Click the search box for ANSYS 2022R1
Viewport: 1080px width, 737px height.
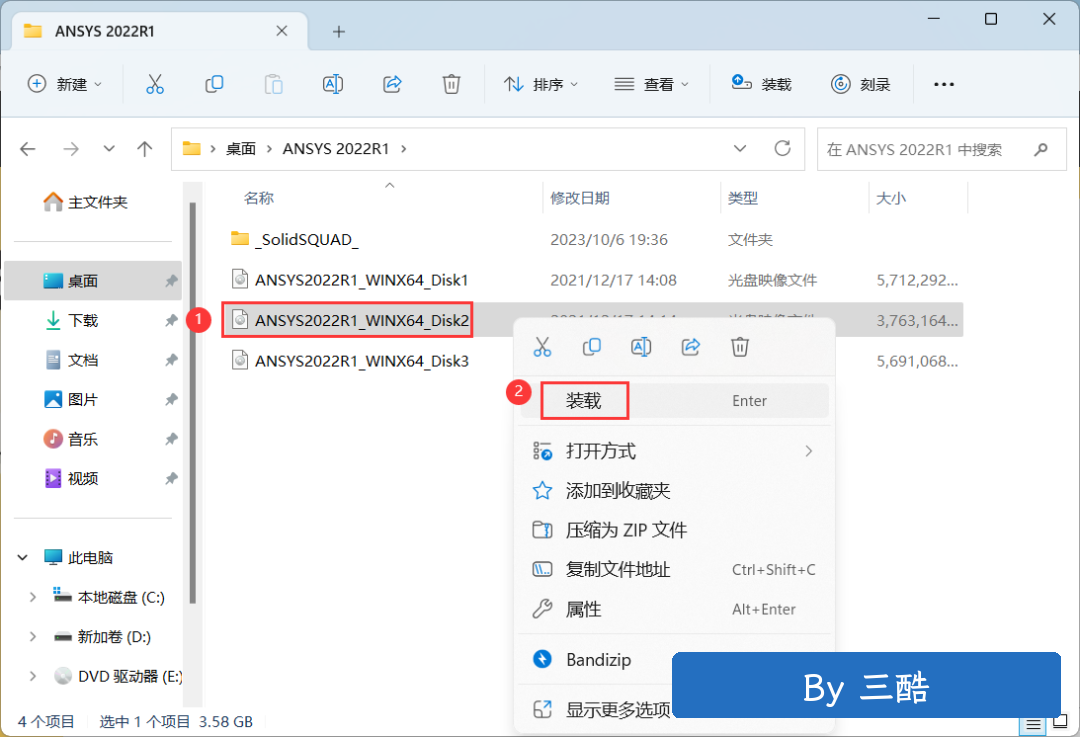pos(942,149)
